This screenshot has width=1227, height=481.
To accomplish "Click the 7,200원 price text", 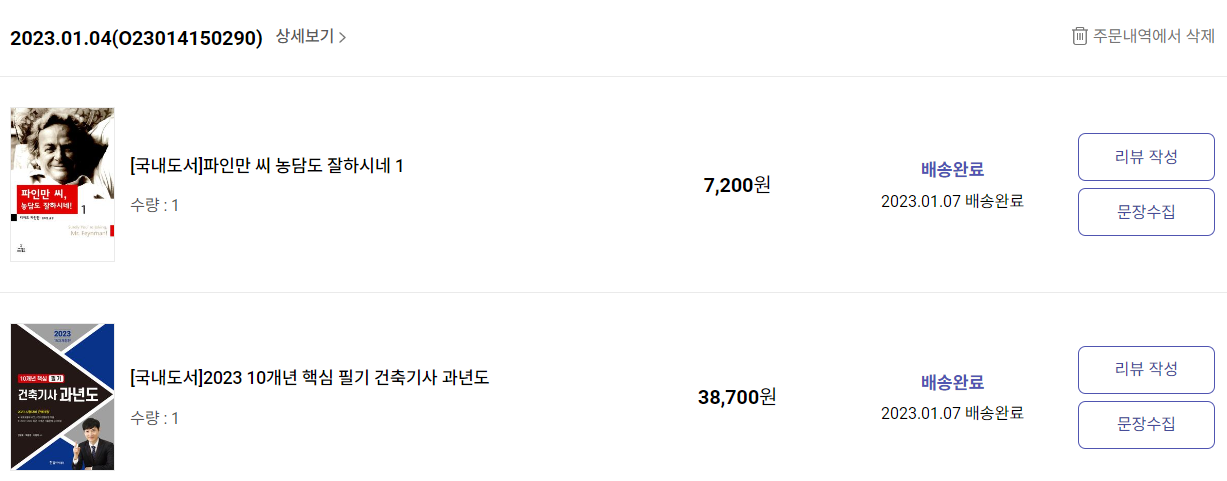I will (737, 184).
